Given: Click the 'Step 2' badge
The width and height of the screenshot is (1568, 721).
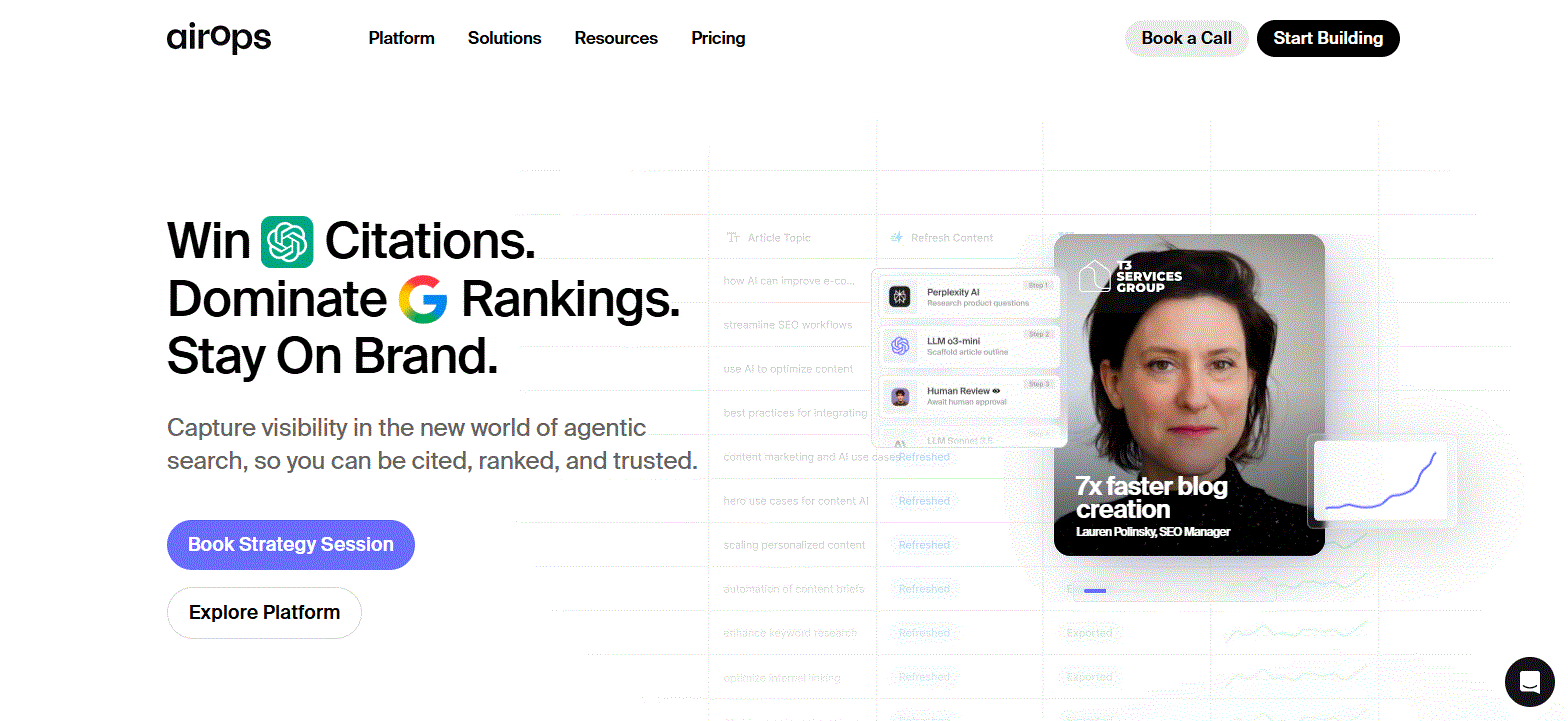Looking at the screenshot, I should click(1038, 334).
